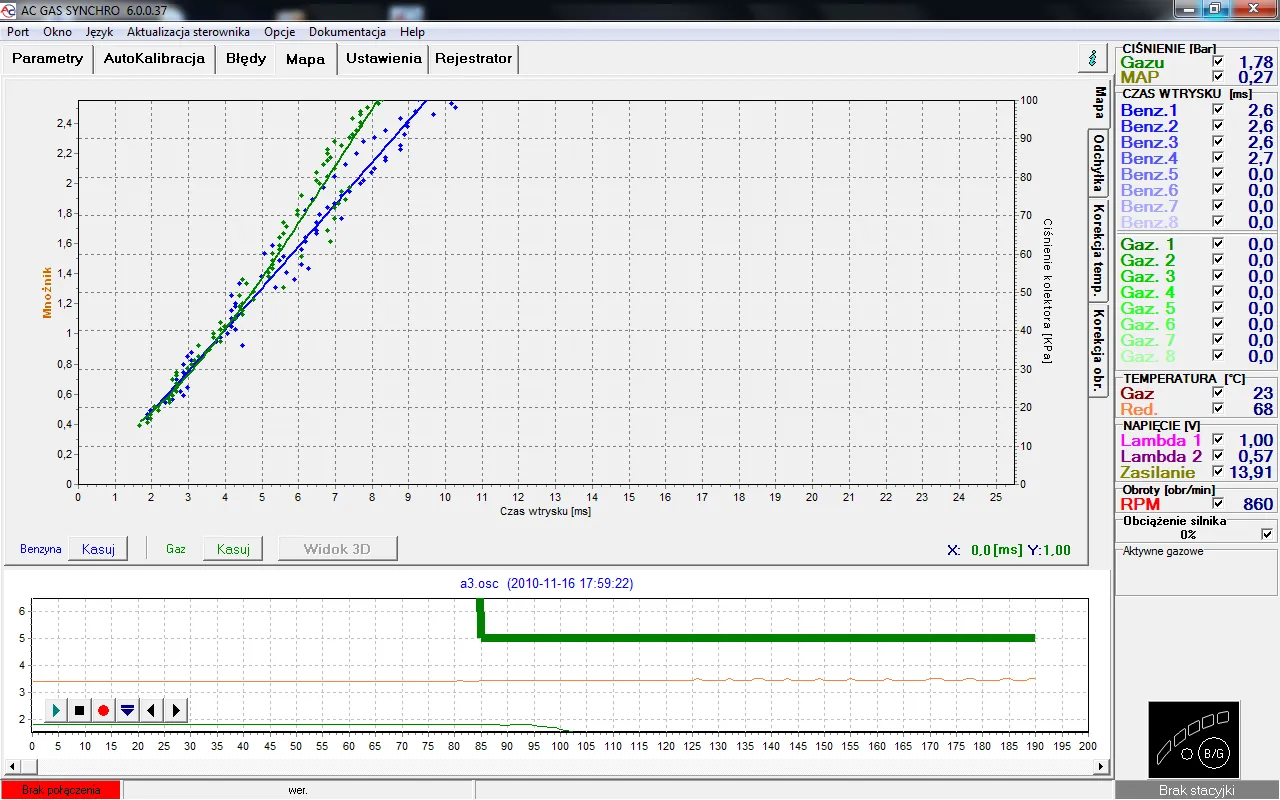Click the left arrow of horizontal scrollbar
1280x800 pixels.
point(11,767)
